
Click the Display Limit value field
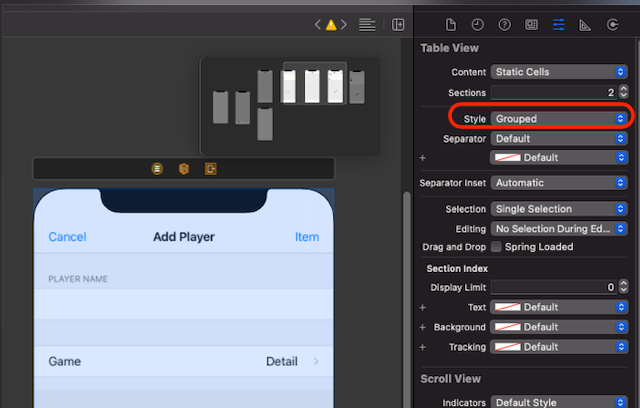pos(554,287)
